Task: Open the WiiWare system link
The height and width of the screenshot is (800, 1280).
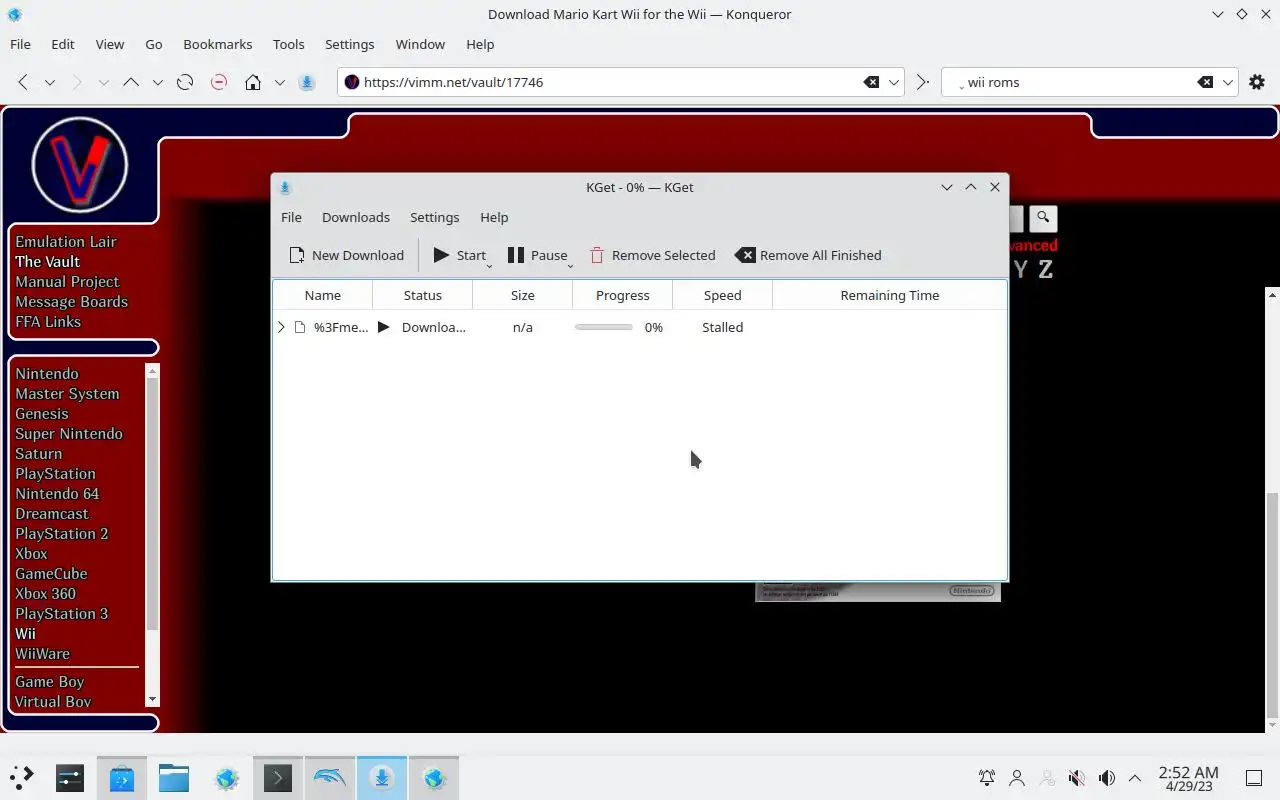Action: (x=42, y=654)
